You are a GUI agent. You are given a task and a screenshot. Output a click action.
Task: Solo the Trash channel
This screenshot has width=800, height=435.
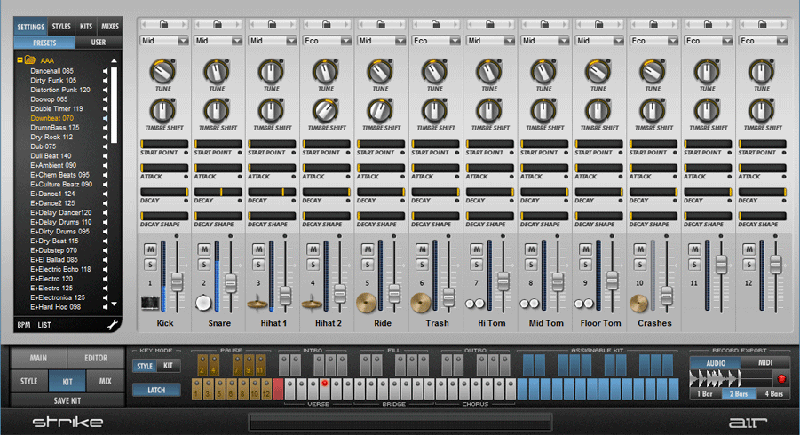point(422,264)
